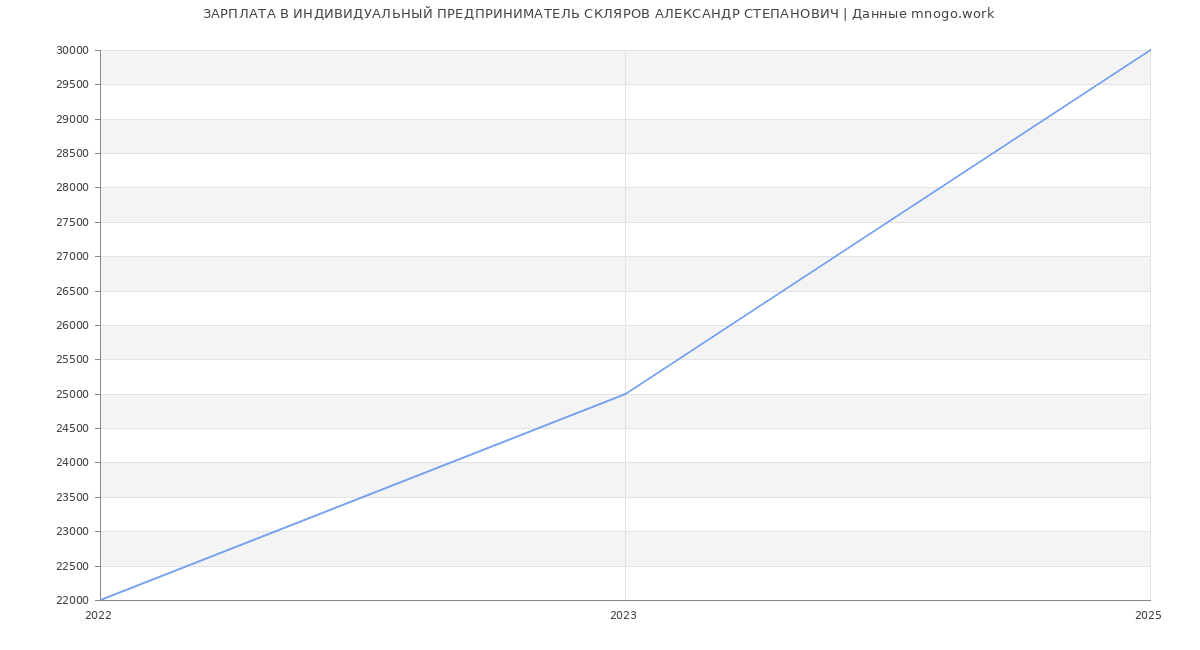This screenshot has height=650, width=1200.
Task: Select the 22500 y-axis label
Action: [x=72, y=566]
